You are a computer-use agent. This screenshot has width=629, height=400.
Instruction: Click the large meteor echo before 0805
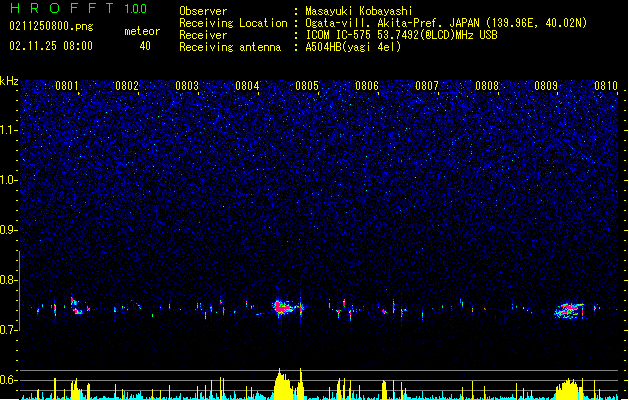(x=284, y=307)
